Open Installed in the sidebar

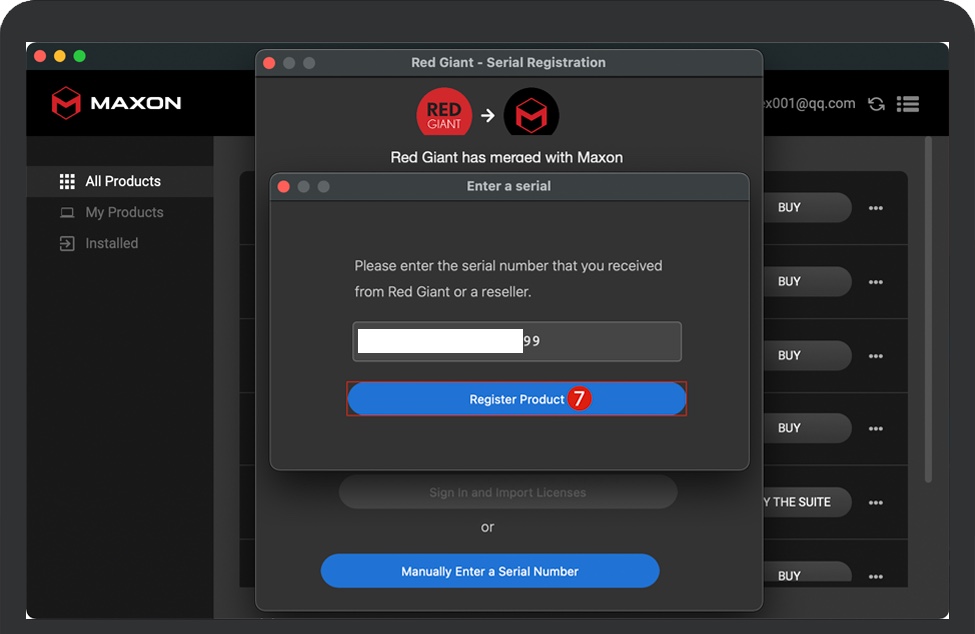(119, 244)
